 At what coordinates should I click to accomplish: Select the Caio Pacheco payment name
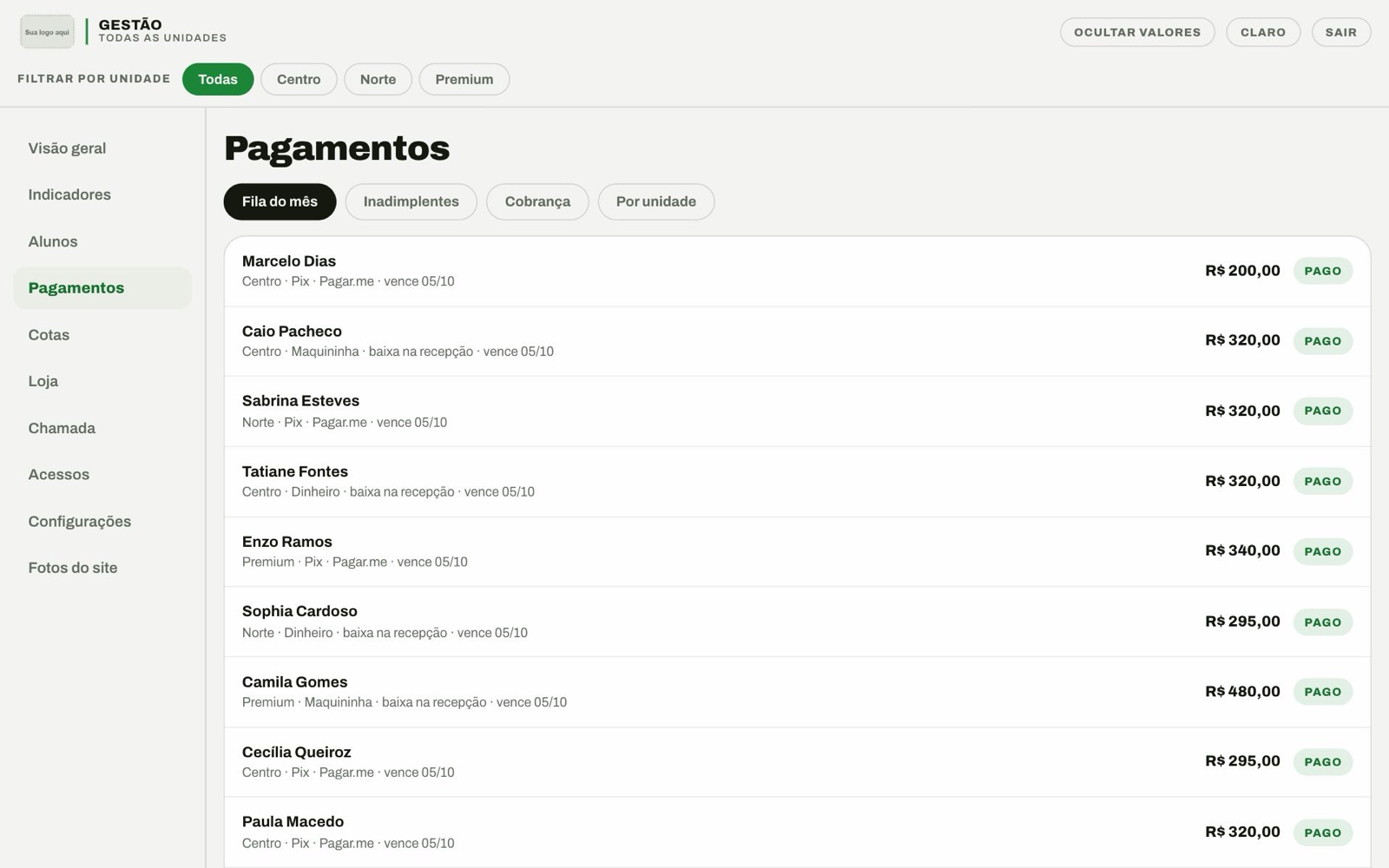pyautogui.click(x=292, y=332)
